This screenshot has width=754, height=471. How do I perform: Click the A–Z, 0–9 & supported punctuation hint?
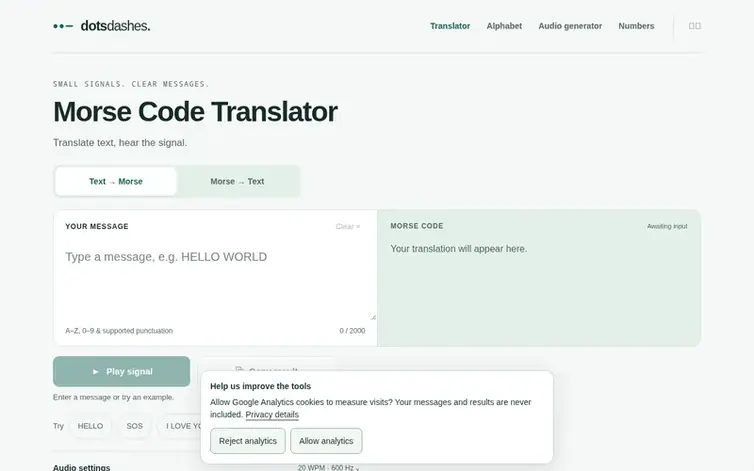(119, 331)
